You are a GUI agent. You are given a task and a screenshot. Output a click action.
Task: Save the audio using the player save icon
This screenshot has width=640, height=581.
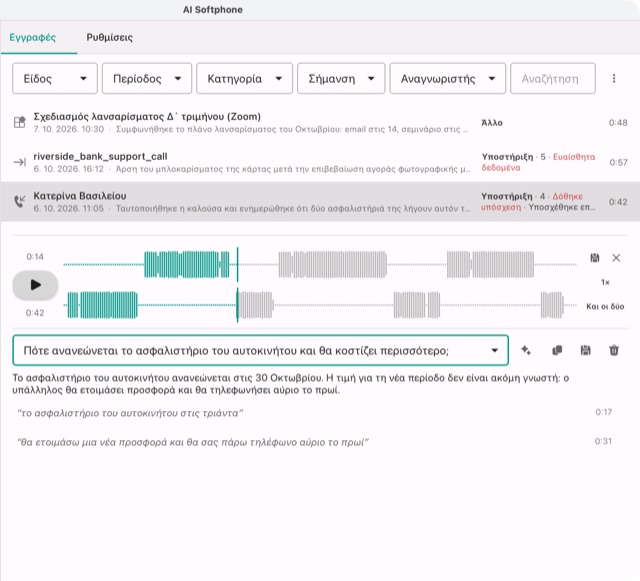tap(595, 258)
